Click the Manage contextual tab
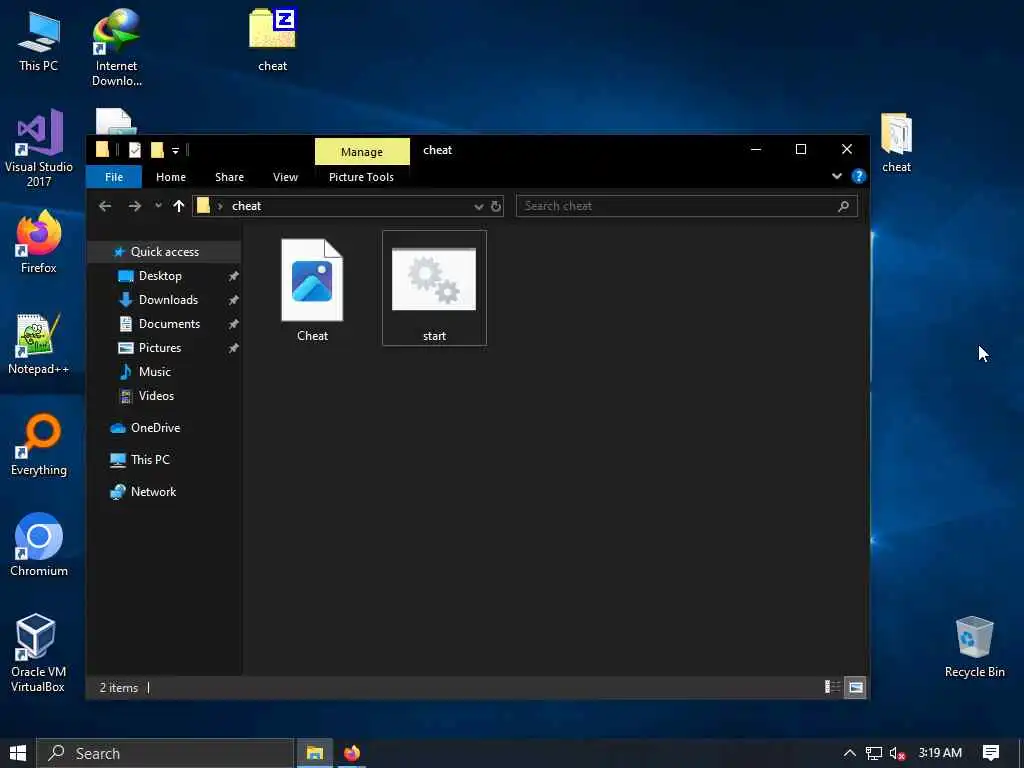Viewport: 1024px width, 768px height. (x=362, y=152)
